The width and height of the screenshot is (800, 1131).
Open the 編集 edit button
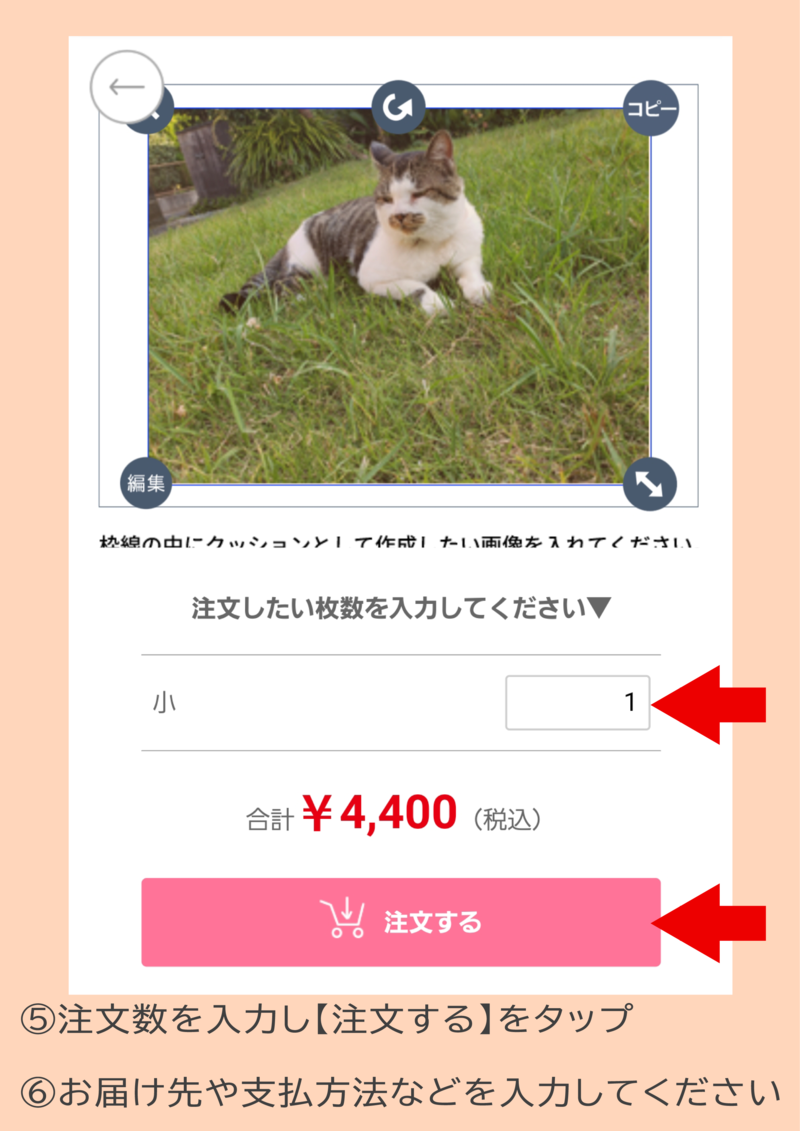pos(146,483)
